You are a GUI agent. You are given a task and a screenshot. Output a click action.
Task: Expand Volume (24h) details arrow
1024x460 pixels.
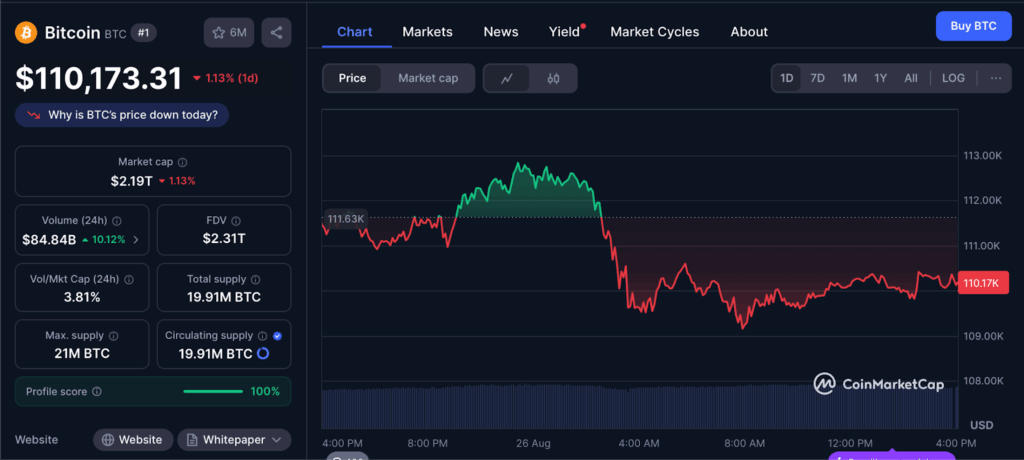pyautogui.click(x=136, y=239)
